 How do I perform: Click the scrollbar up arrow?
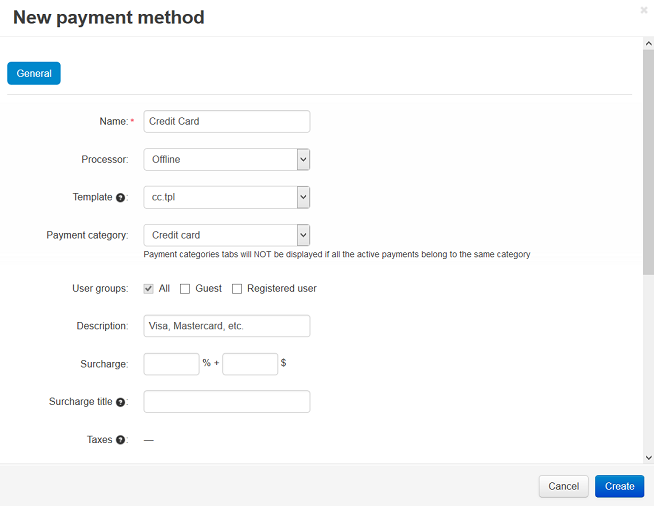tap(649, 43)
